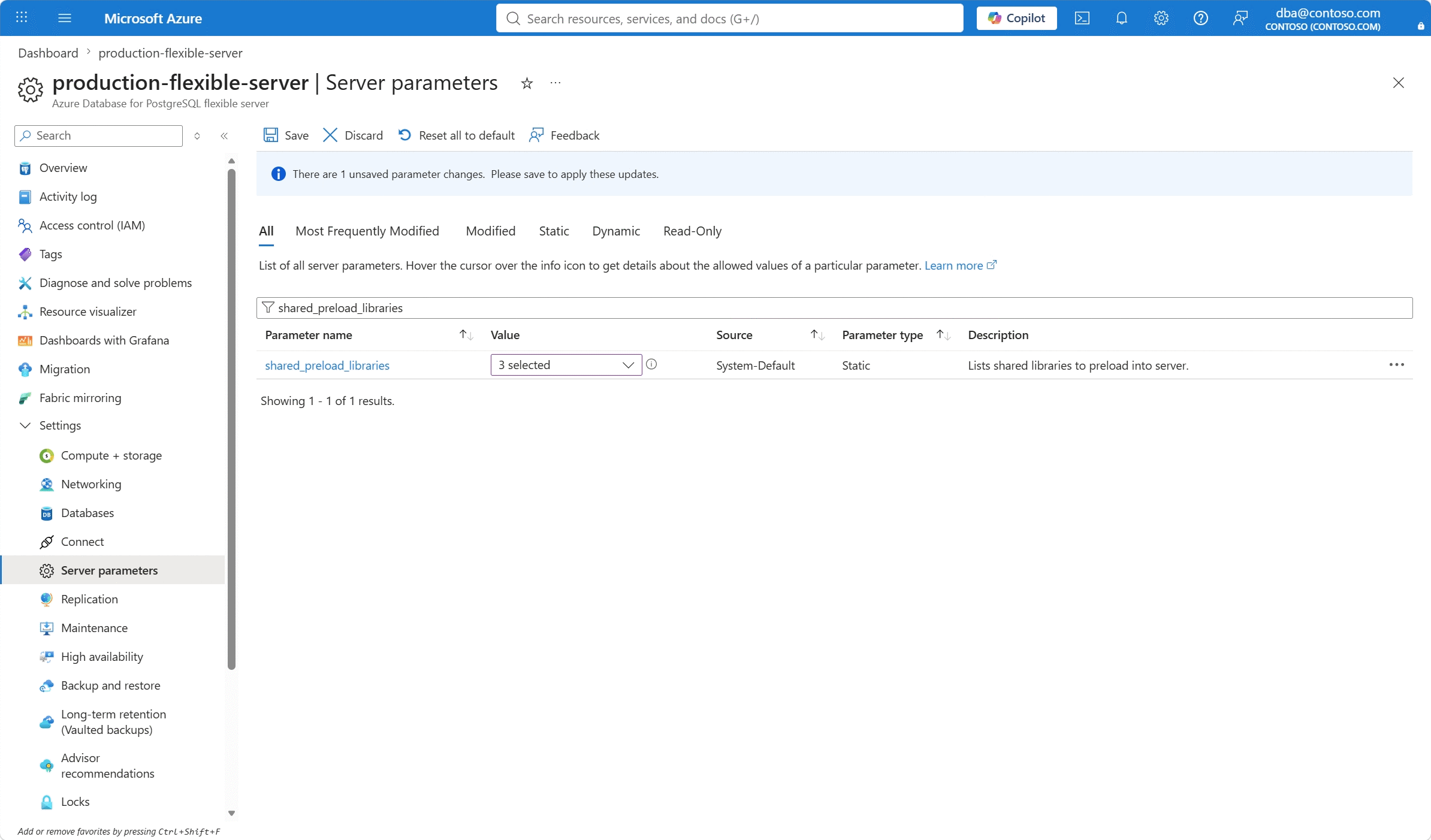Click production-flexible-server breadcrumb

170,53
